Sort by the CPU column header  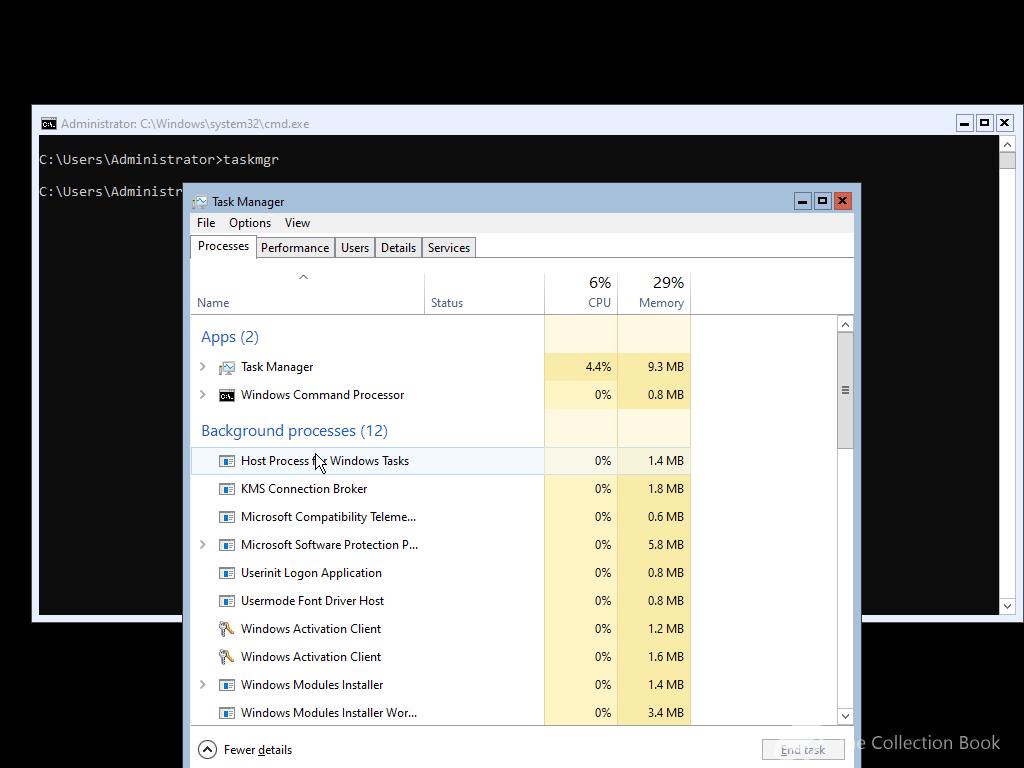click(x=581, y=293)
